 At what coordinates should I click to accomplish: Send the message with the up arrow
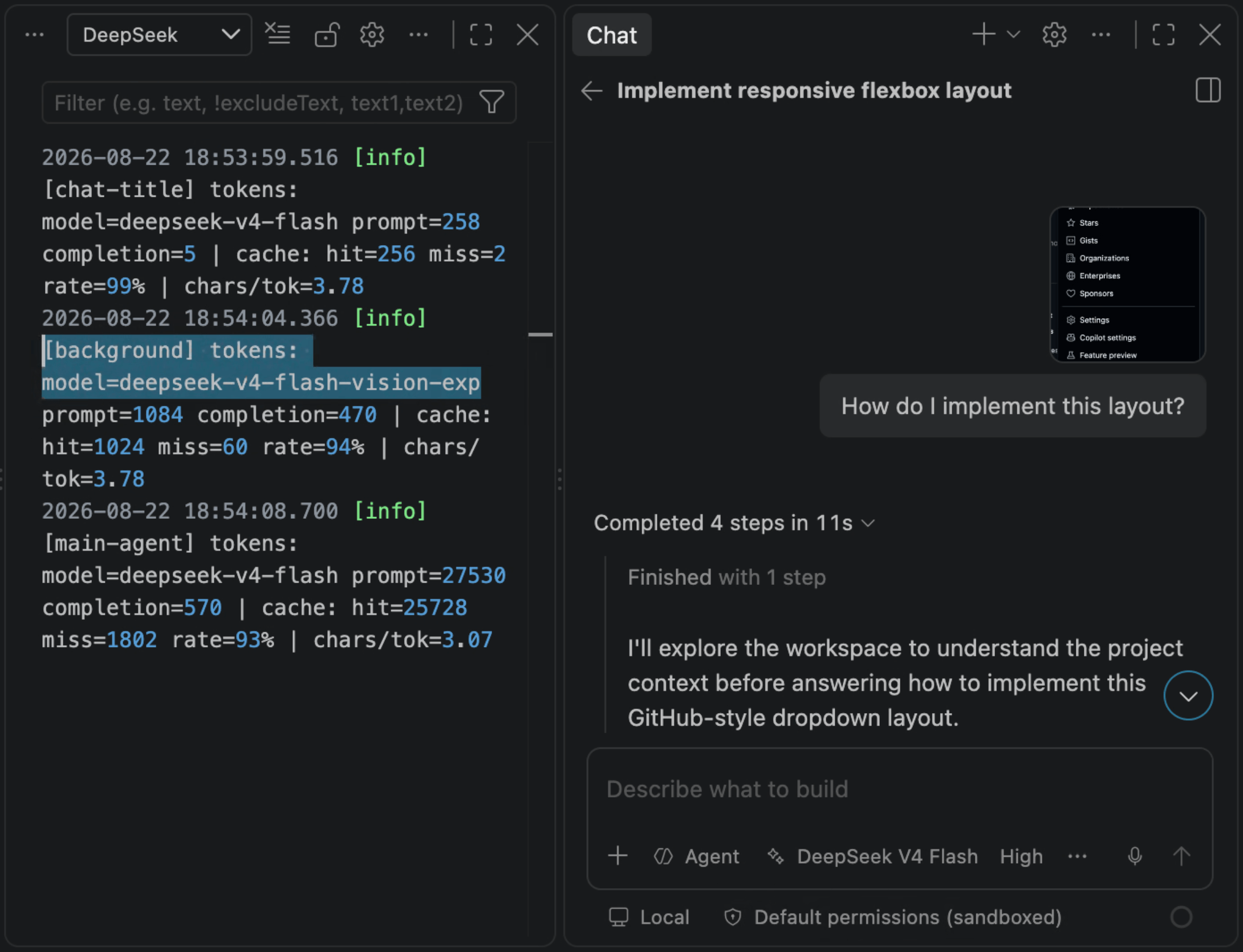click(x=1181, y=856)
